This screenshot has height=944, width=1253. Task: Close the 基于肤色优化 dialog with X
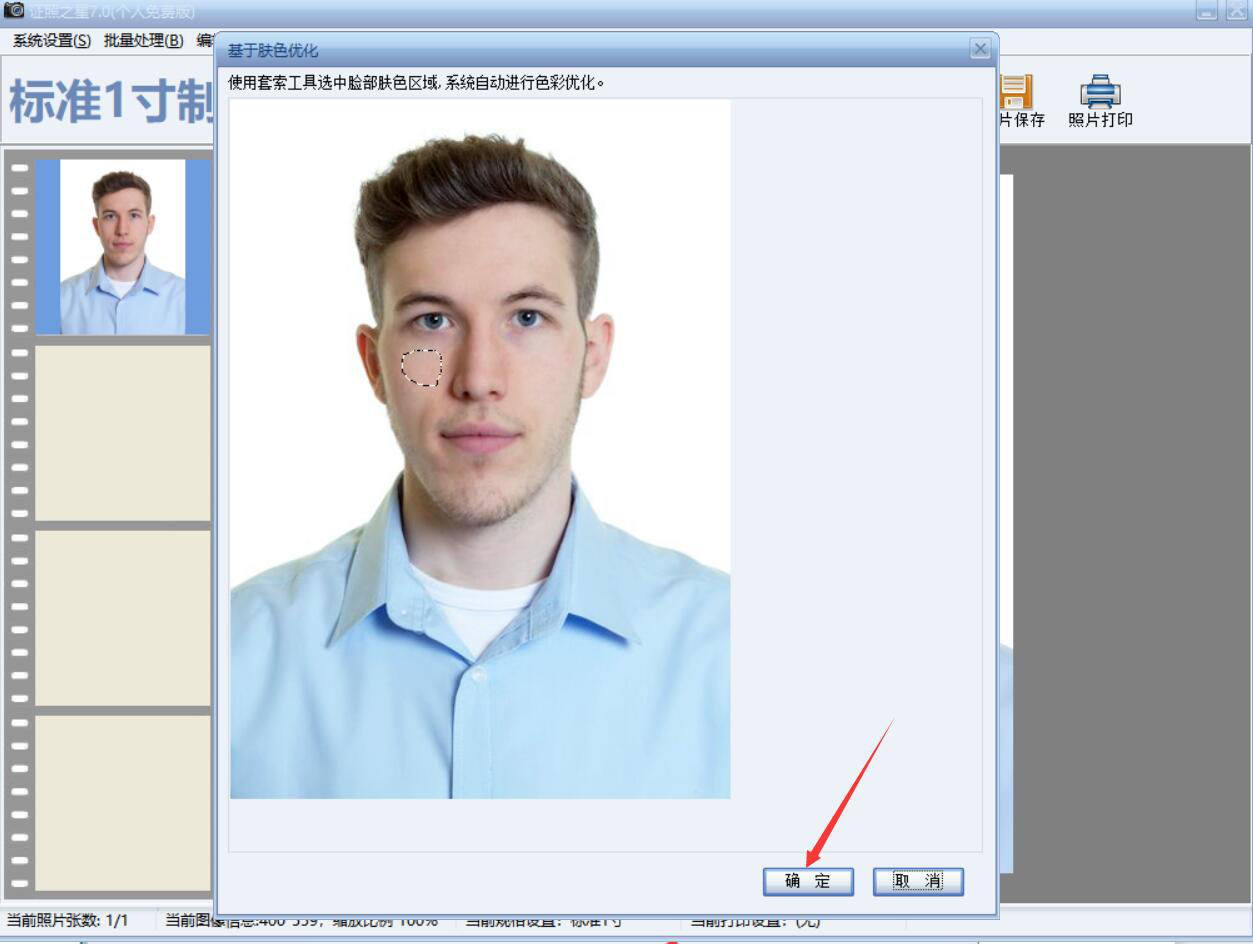click(x=980, y=49)
